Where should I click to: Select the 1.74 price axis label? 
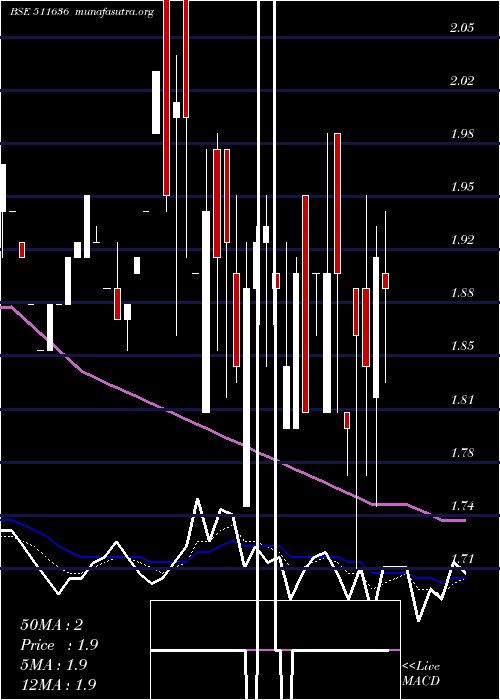click(x=462, y=506)
